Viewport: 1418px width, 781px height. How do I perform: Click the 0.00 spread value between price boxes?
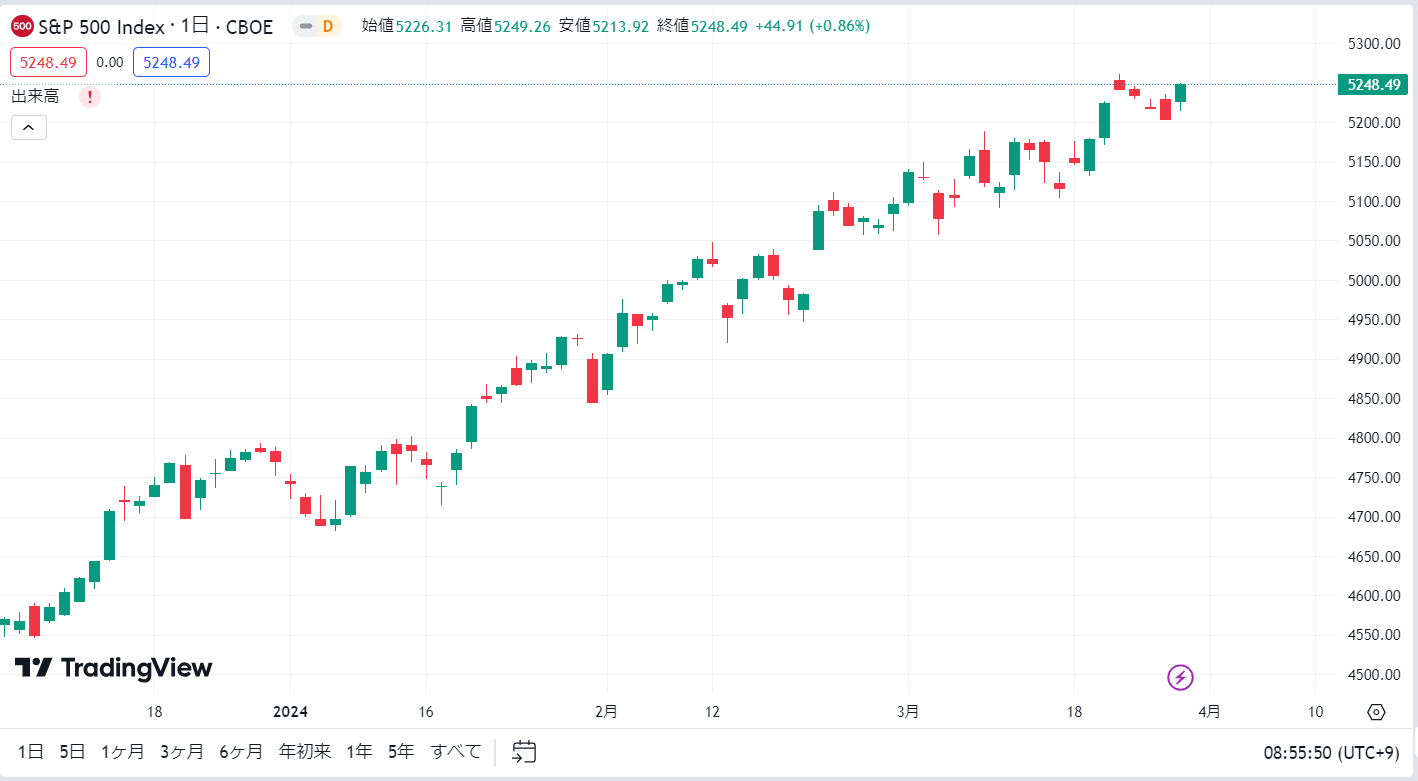tap(110, 62)
